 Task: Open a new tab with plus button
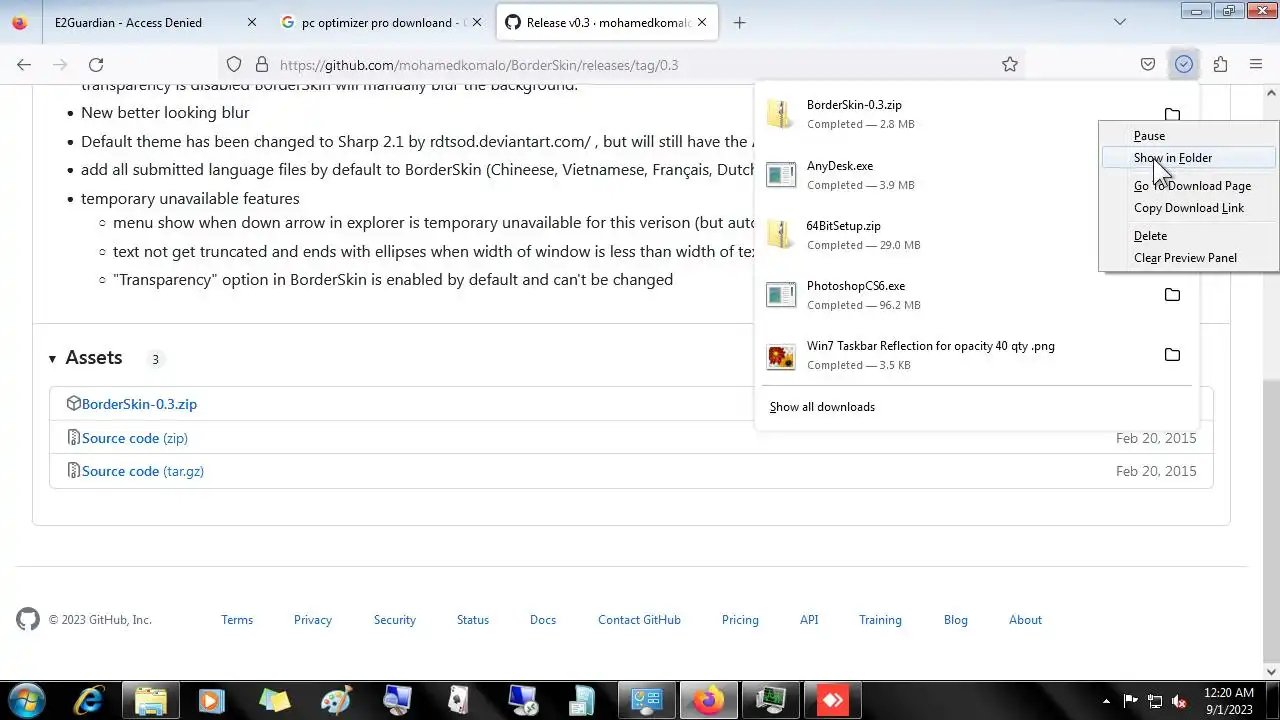739,22
